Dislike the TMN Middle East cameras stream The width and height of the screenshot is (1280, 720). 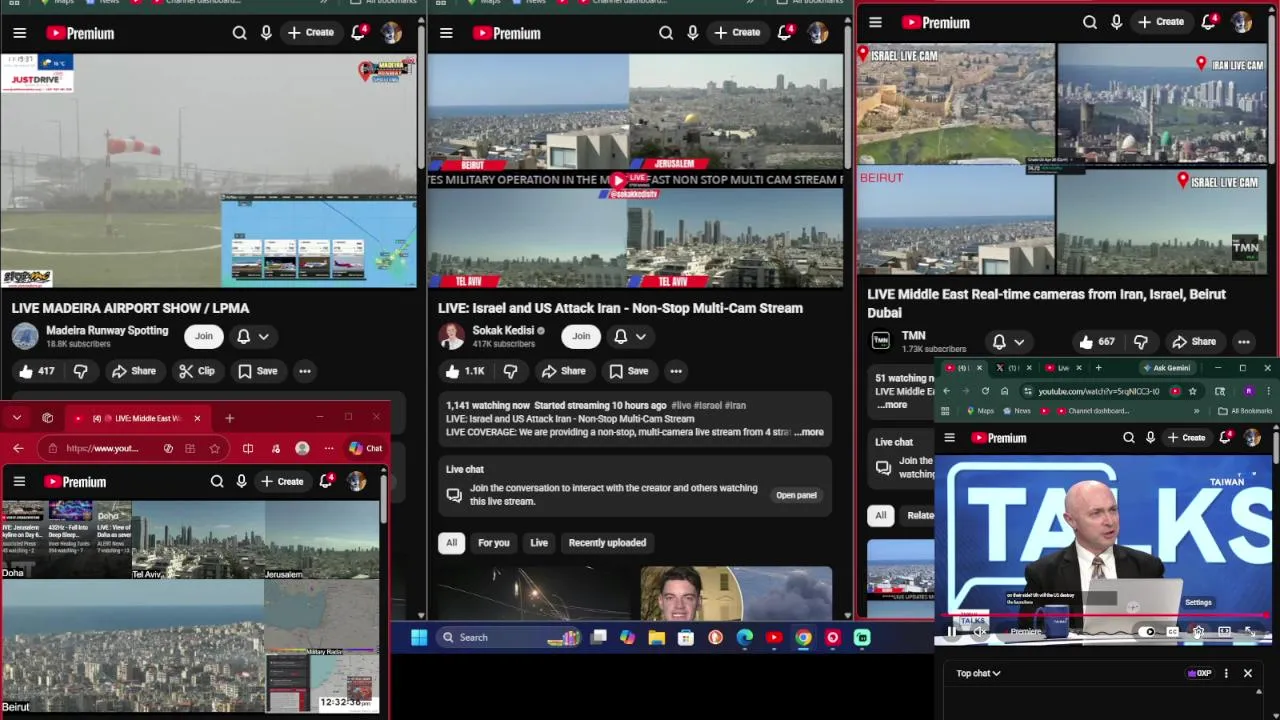pos(1141,341)
